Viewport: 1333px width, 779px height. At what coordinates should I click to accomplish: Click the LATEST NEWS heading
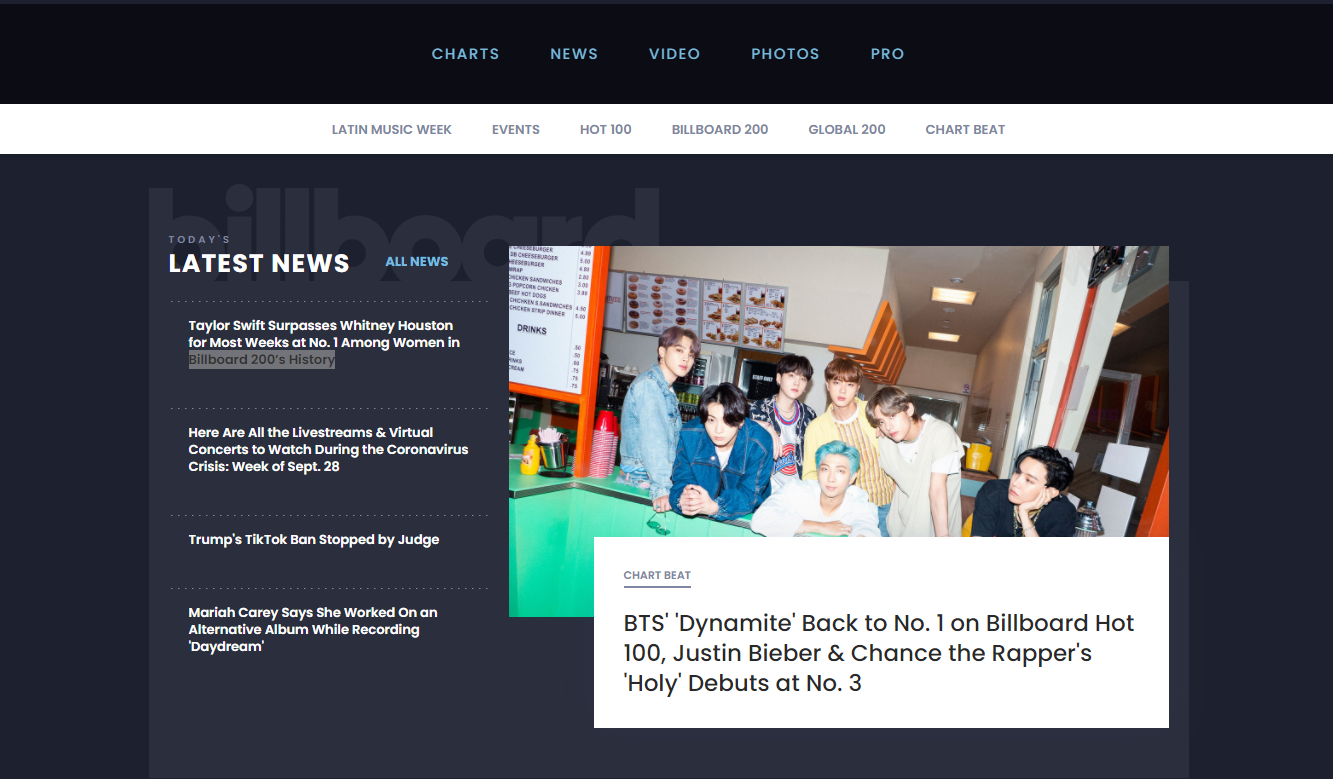point(259,263)
